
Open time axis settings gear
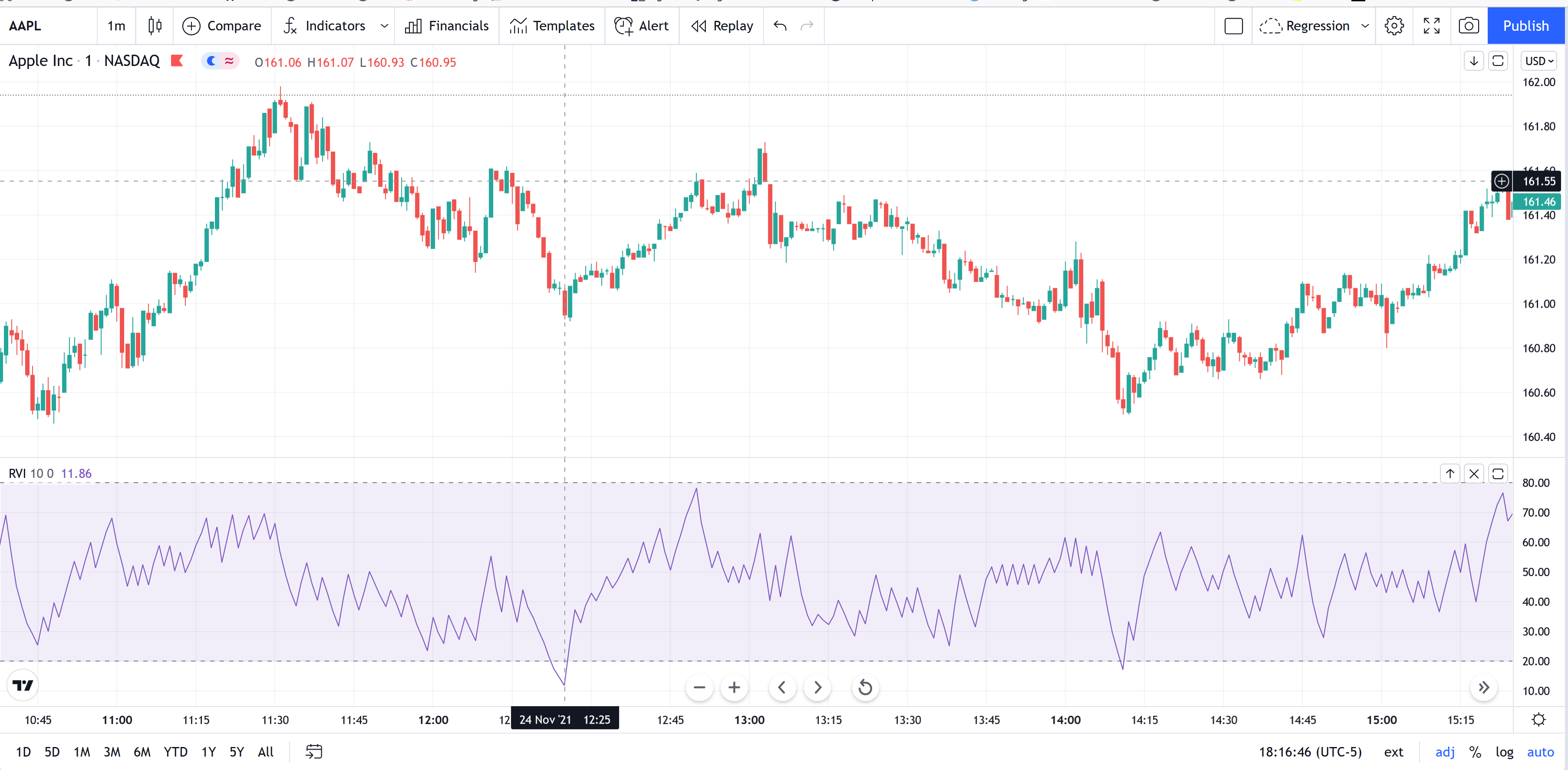pos(1539,720)
